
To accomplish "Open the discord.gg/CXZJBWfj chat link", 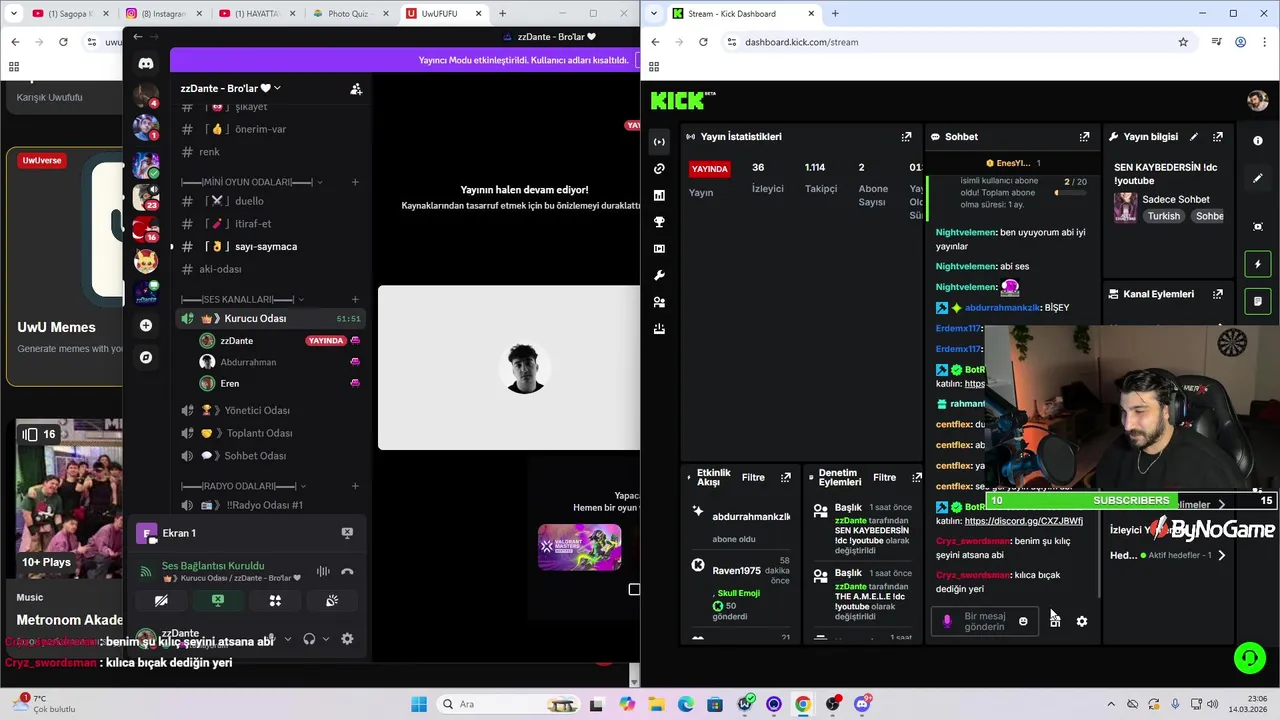I will (x=1023, y=521).
